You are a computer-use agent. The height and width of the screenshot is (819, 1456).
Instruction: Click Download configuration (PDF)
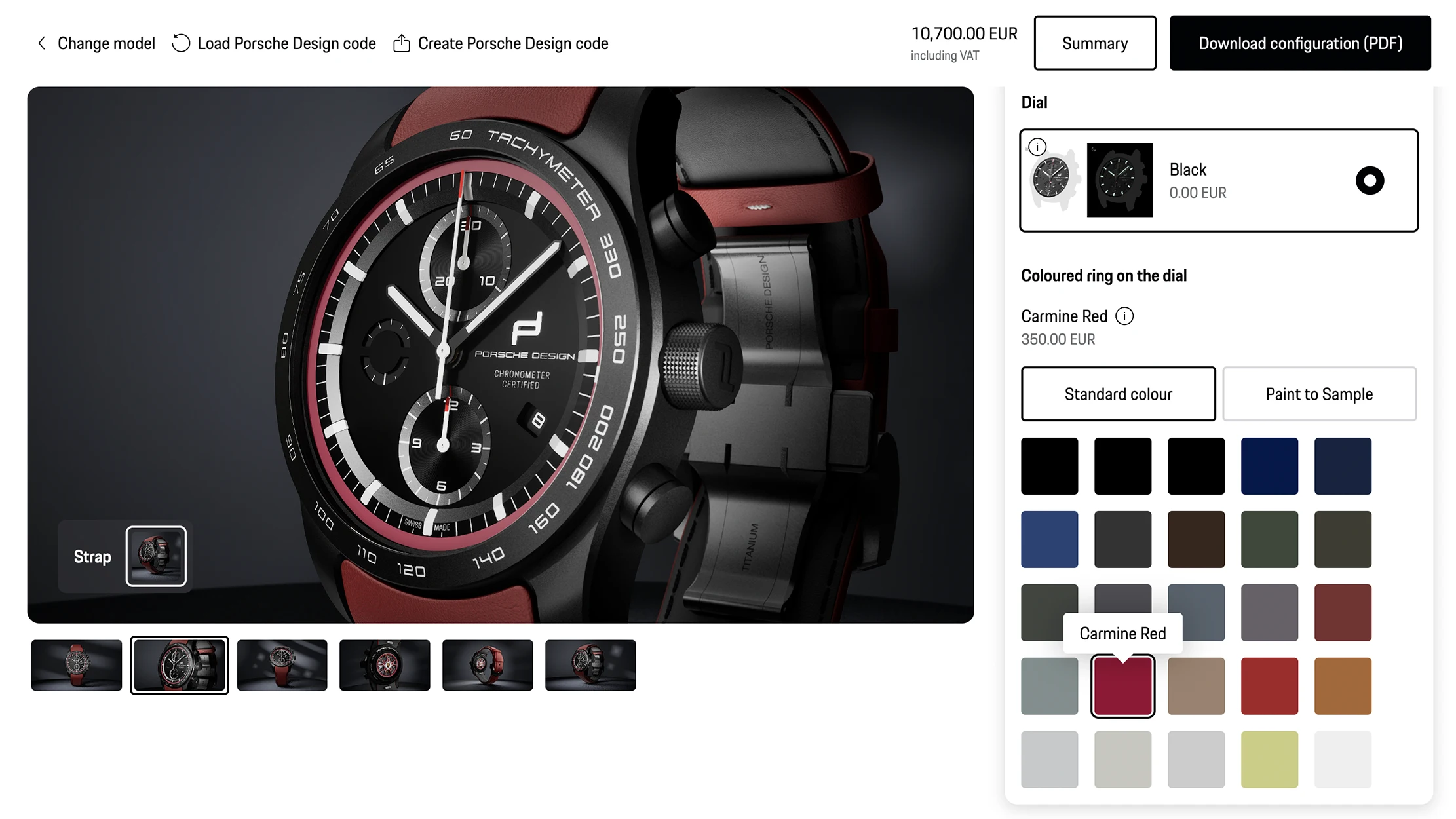pos(1300,43)
